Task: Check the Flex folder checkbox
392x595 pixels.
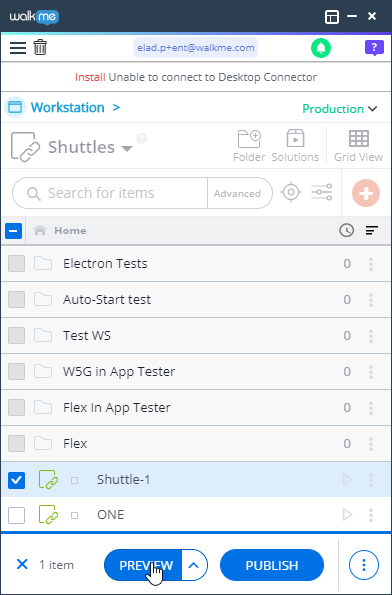Action: [x=16, y=444]
